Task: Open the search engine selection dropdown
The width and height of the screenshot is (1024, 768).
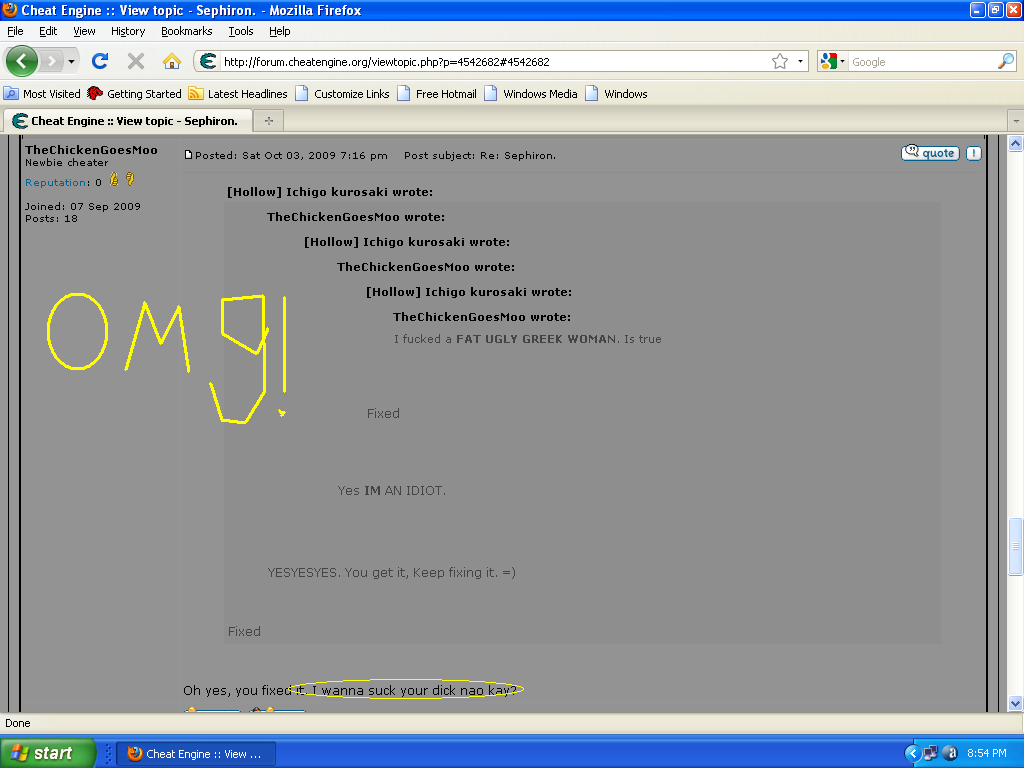Action: [844, 61]
